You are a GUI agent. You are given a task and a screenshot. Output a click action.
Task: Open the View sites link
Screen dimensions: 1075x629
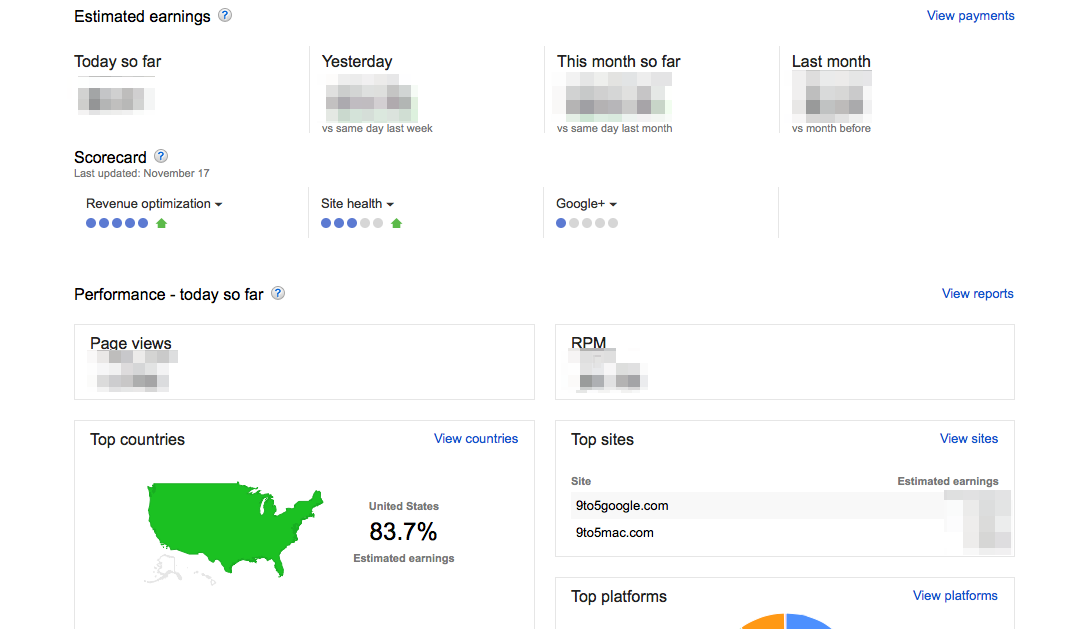coord(968,438)
